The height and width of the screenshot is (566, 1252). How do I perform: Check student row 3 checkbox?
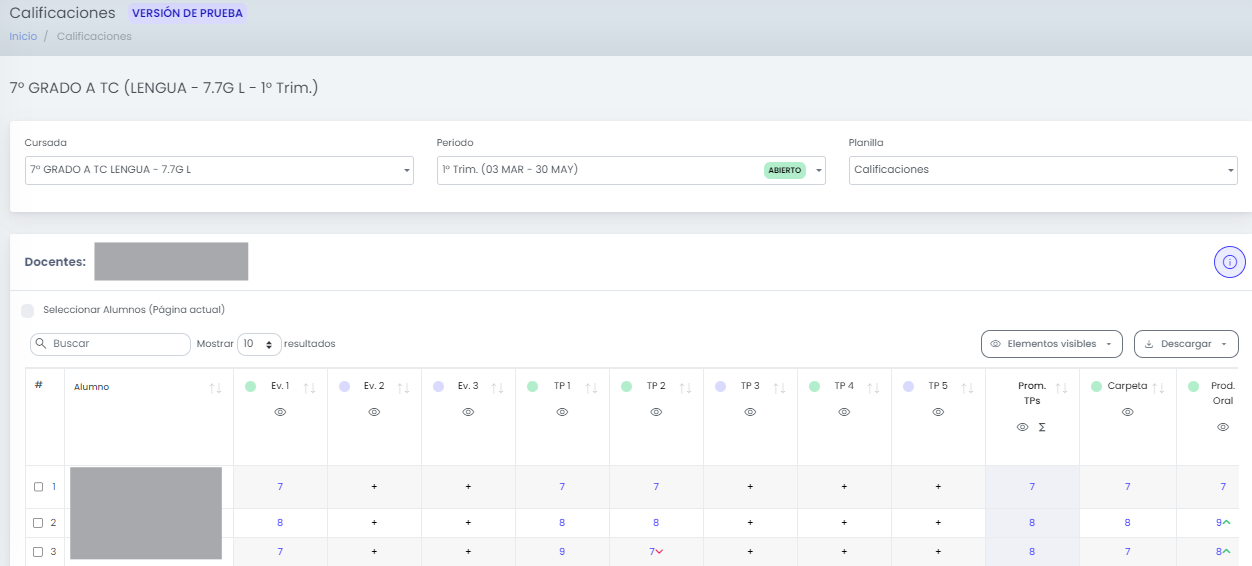pyautogui.click(x=39, y=552)
